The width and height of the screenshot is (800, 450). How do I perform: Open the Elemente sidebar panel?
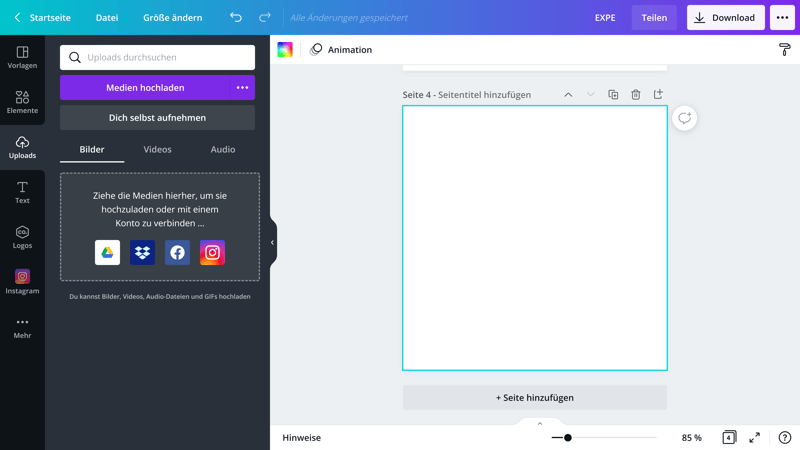coord(22,102)
